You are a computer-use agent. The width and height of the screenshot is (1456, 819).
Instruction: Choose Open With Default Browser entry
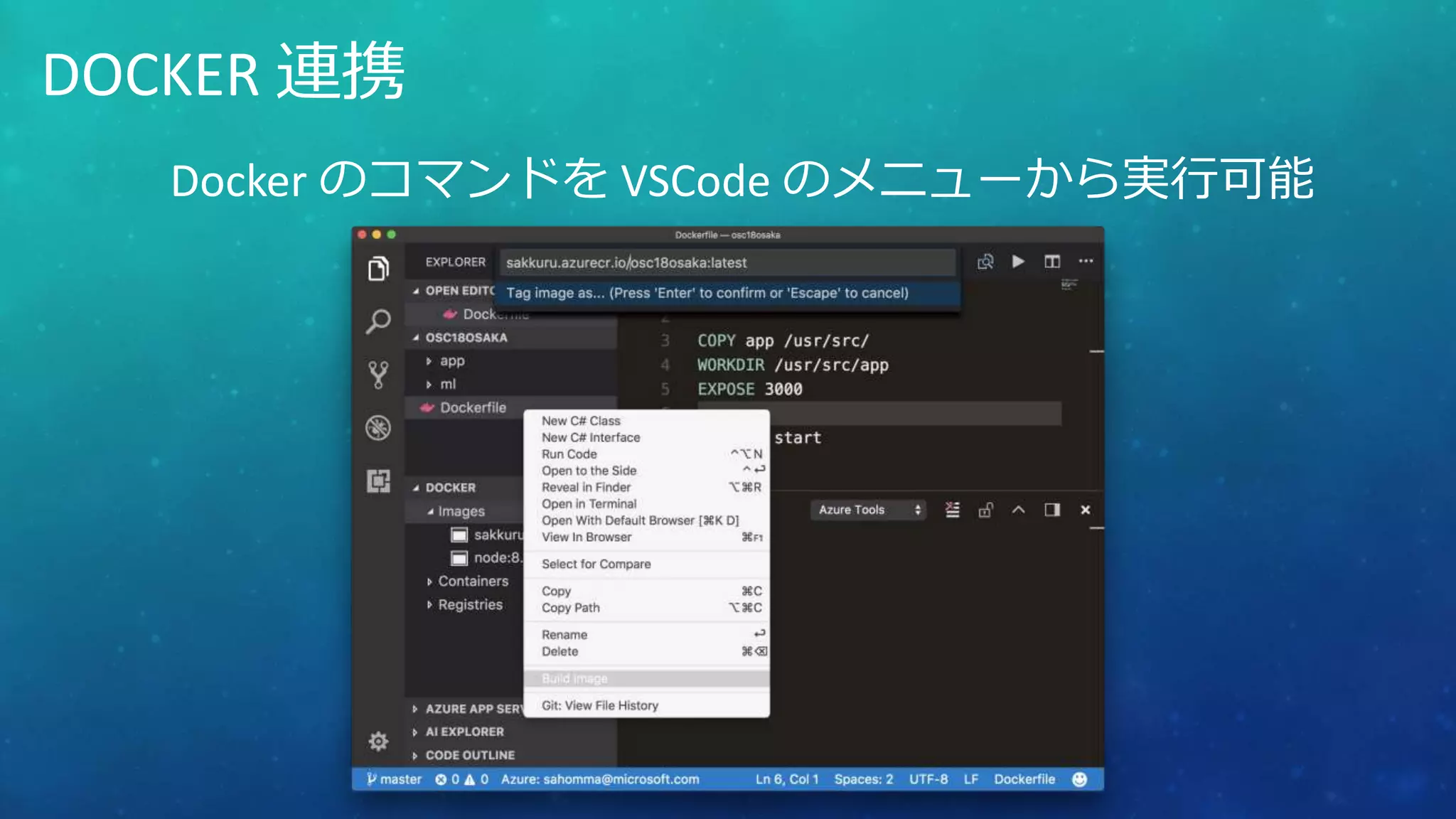pos(646,520)
